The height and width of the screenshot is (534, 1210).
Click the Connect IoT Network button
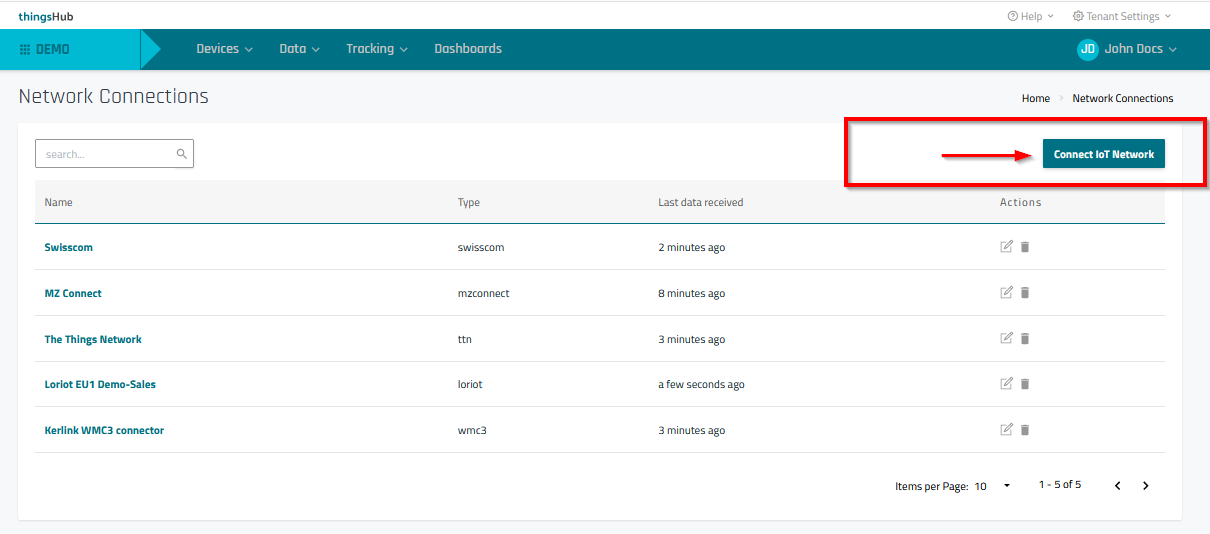[x=1103, y=154]
